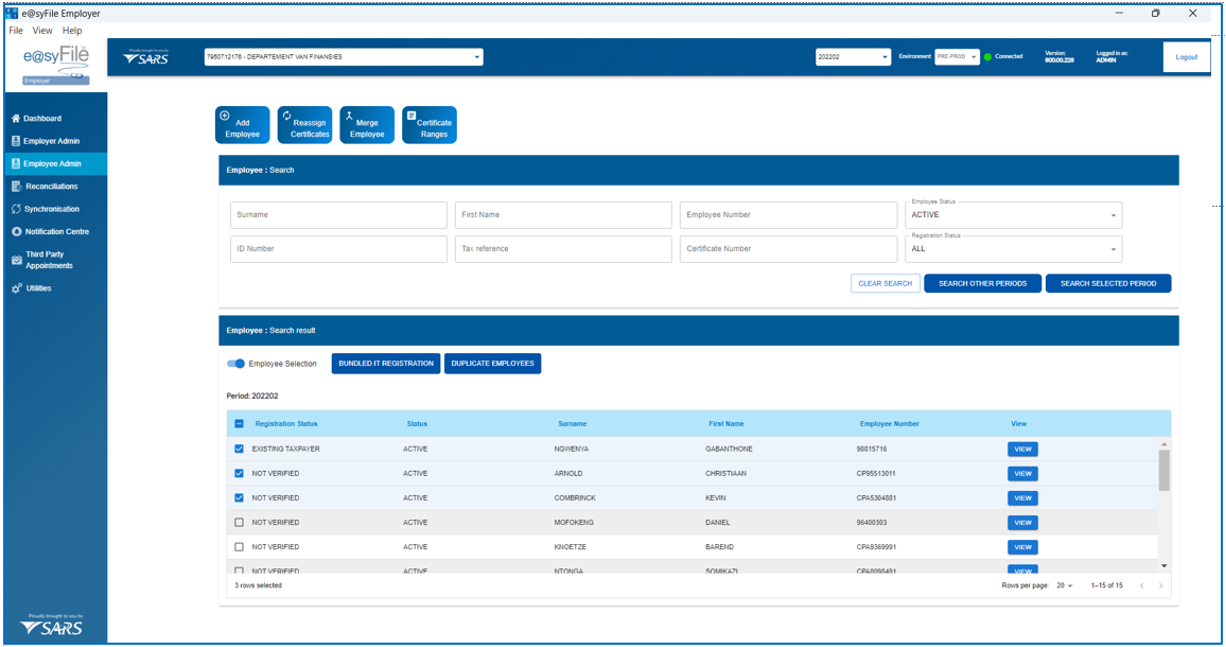Screen dimensions: 1226x647
Task: Open Notification Centre in the sidebar
Action: pos(56,231)
